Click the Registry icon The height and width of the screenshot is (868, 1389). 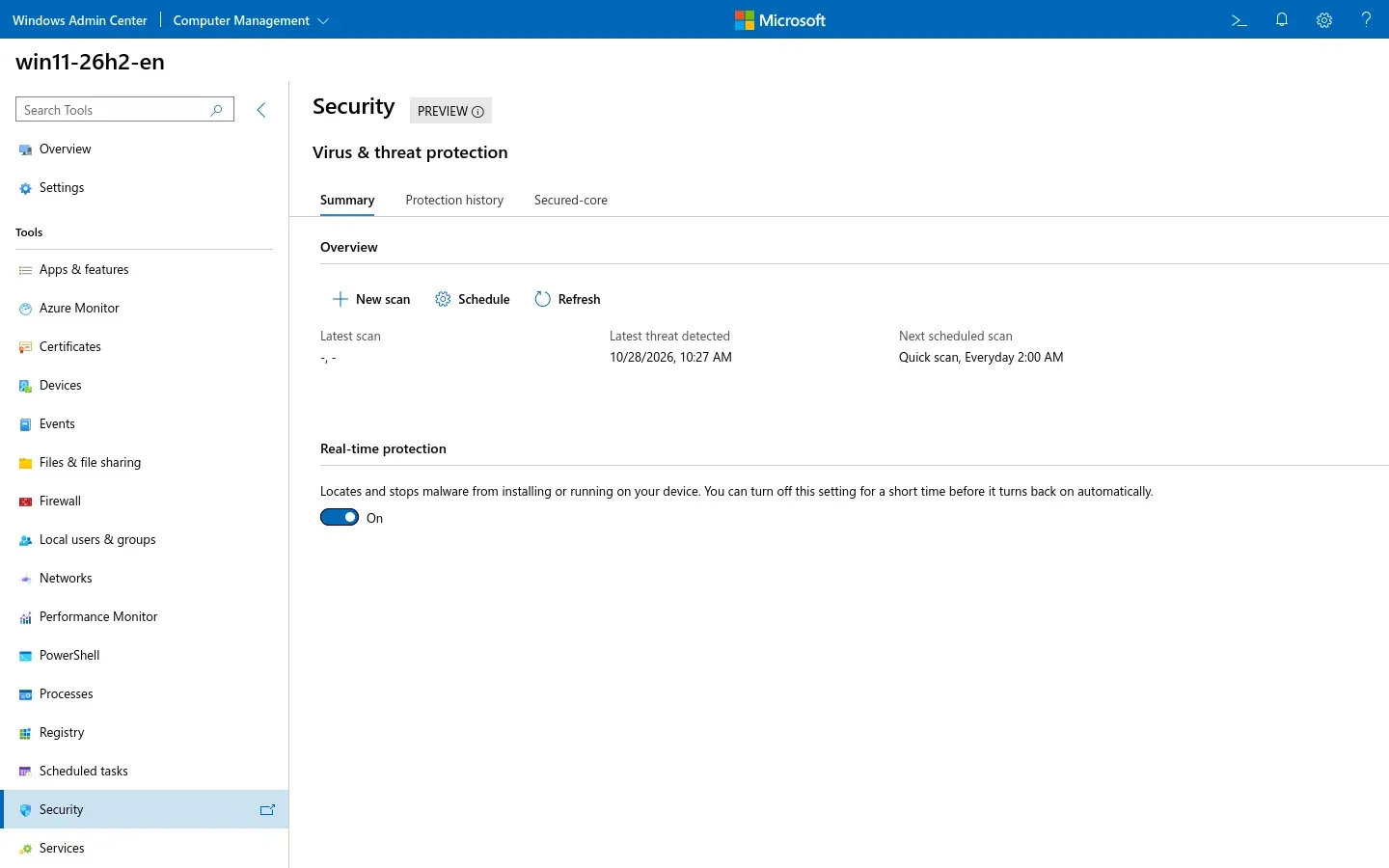click(26, 733)
